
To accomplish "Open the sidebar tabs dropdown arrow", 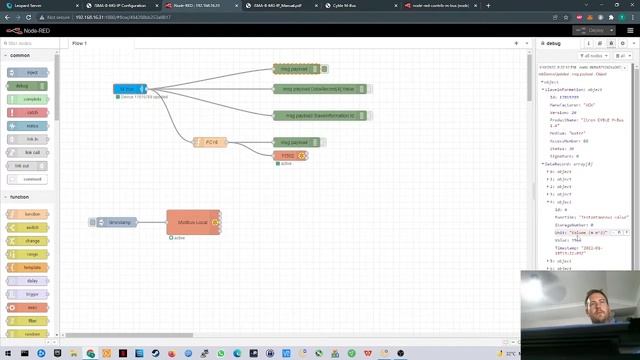I will [634, 43].
